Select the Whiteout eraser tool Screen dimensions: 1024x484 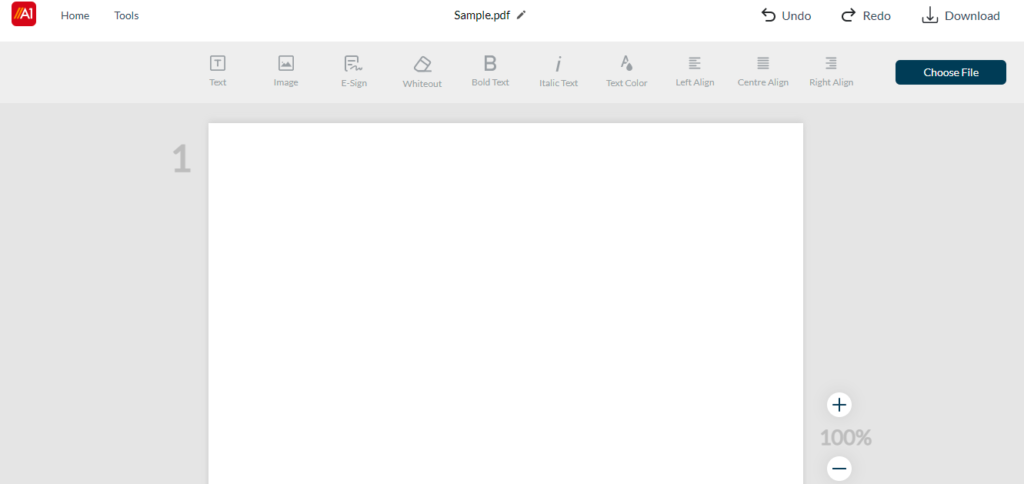coord(422,65)
